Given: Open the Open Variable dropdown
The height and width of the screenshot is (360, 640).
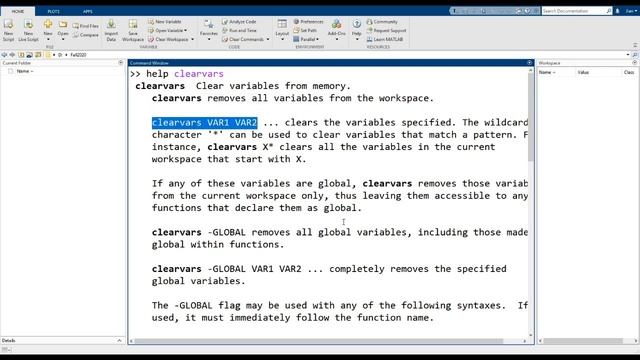Looking at the screenshot, I should pyautogui.click(x=167, y=31).
